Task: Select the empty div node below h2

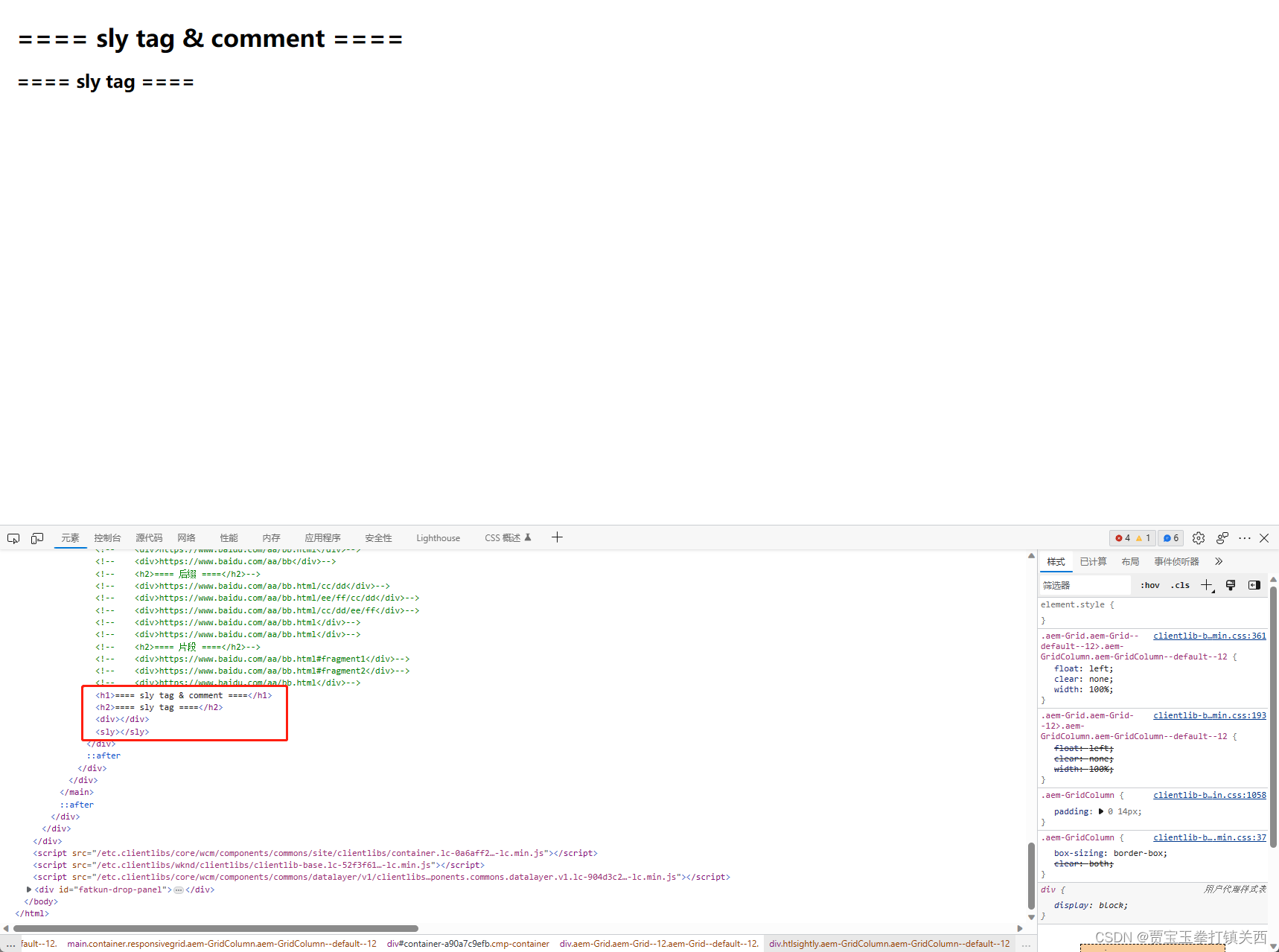Action: [x=122, y=720]
